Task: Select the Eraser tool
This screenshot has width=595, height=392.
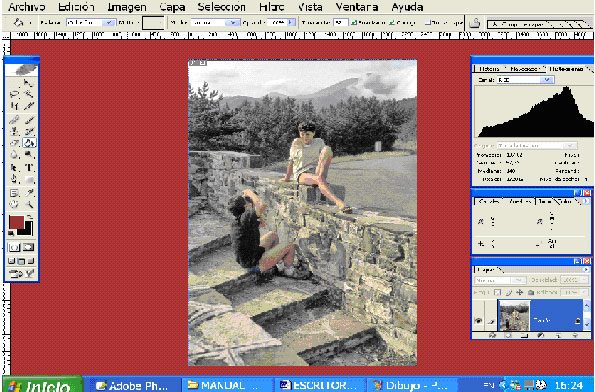Action: tap(14, 143)
